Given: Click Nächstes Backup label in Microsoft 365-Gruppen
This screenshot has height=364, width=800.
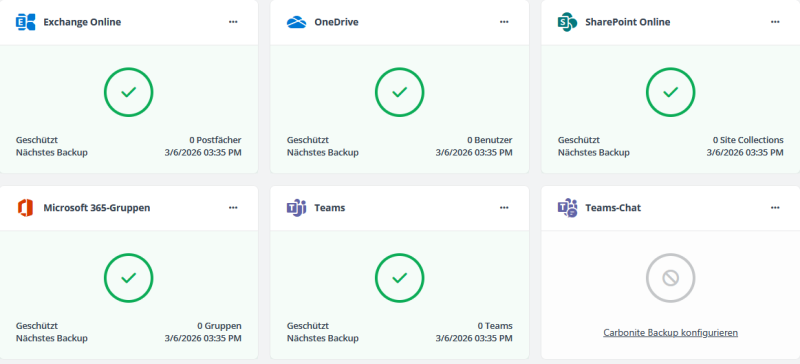Looking at the screenshot, I should [x=52, y=338].
